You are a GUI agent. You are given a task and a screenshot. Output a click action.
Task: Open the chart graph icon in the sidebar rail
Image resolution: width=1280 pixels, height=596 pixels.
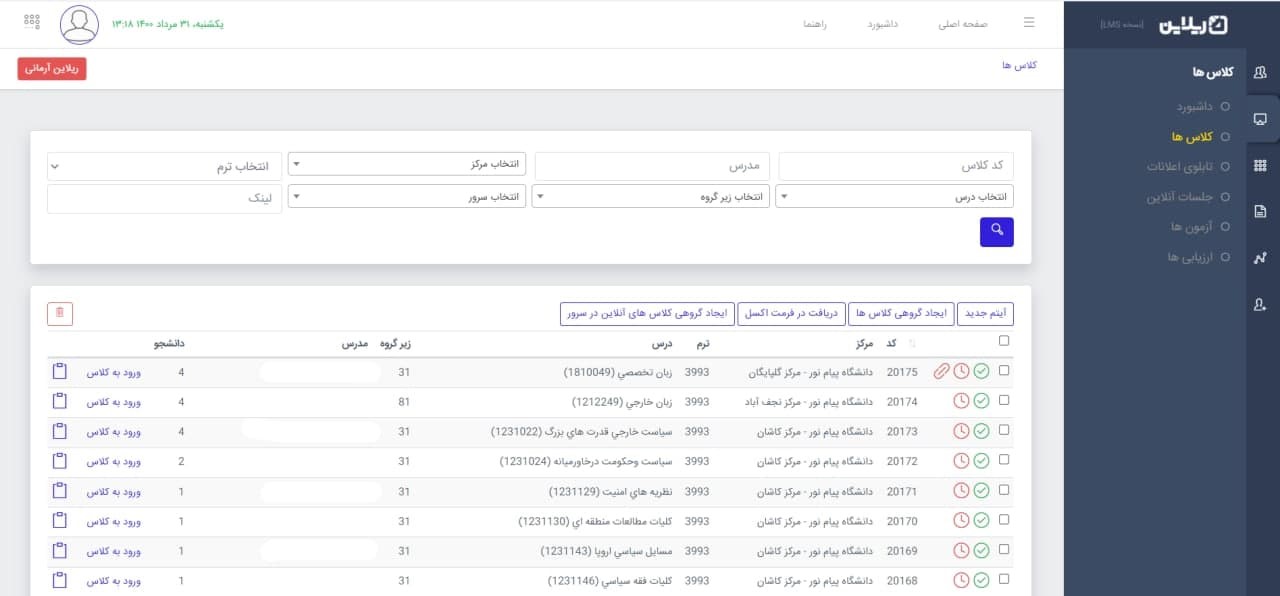click(x=1260, y=258)
